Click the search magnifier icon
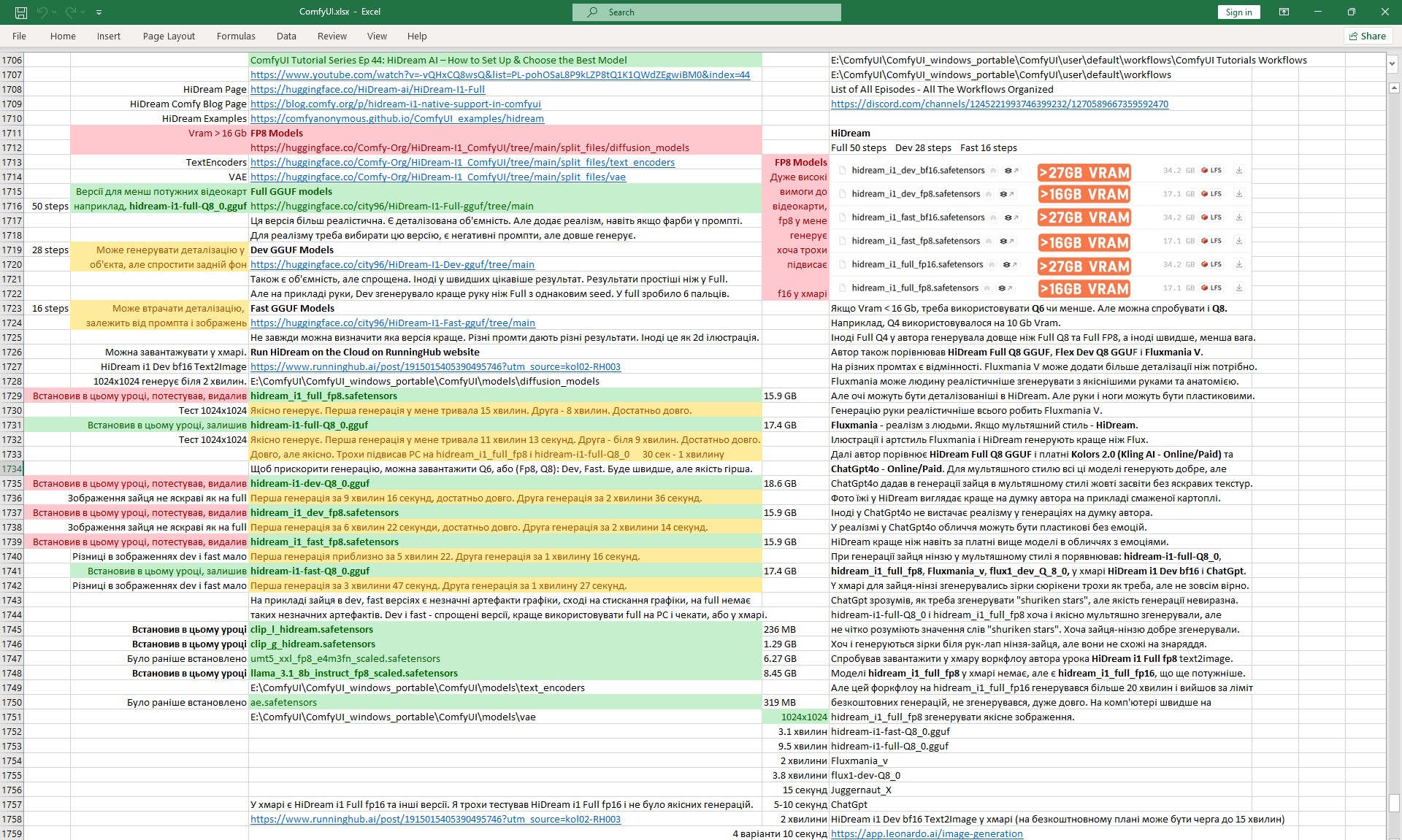This screenshot has height=840, width=1402. pyautogui.click(x=593, y=12)
